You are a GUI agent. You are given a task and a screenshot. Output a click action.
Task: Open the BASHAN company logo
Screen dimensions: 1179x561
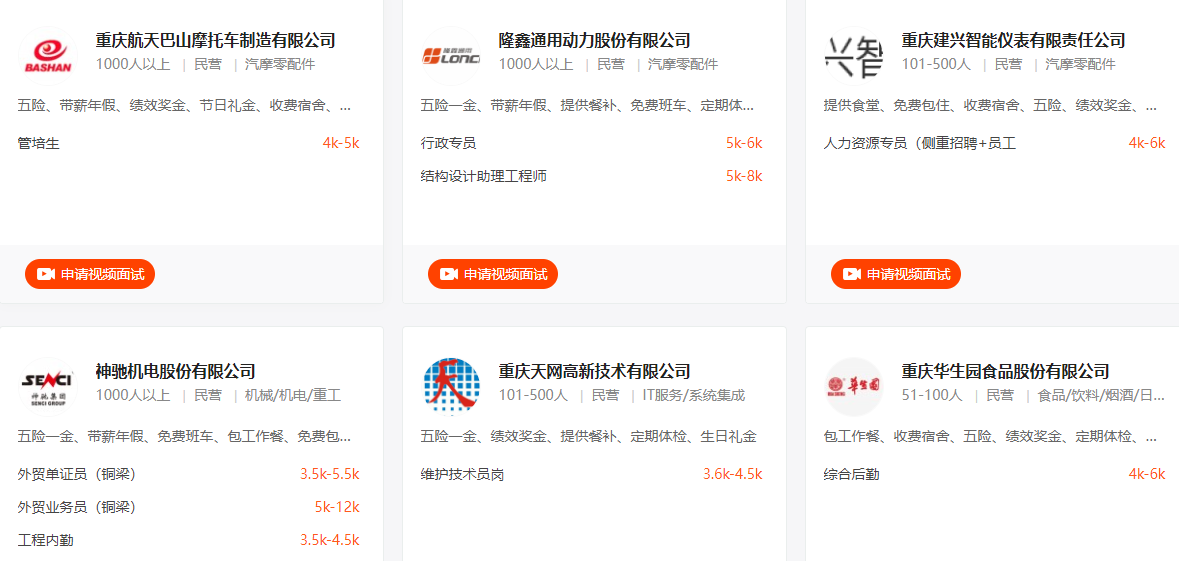[x=47, y=56]
